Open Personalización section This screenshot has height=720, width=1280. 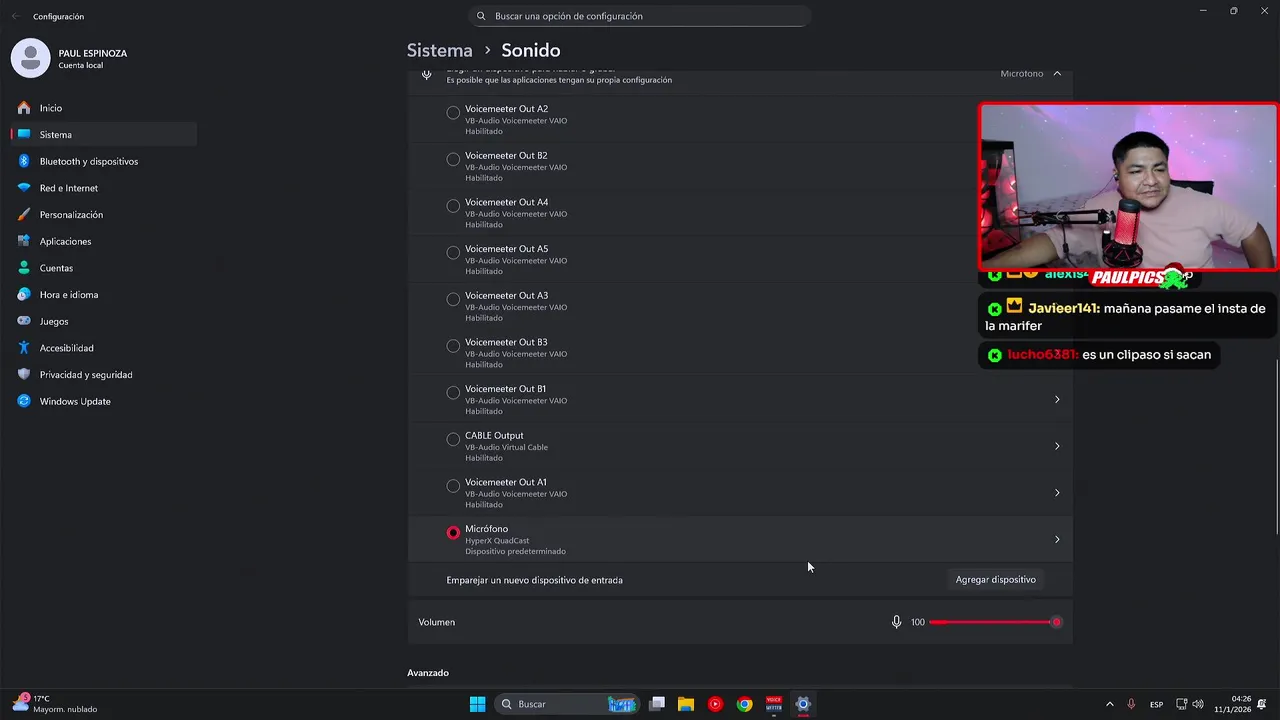[104, 215]
